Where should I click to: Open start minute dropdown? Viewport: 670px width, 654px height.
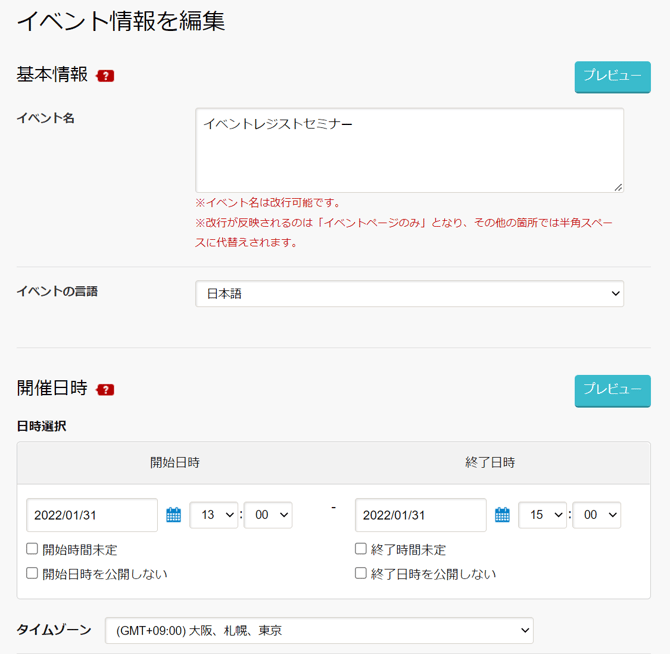point(268,515)
